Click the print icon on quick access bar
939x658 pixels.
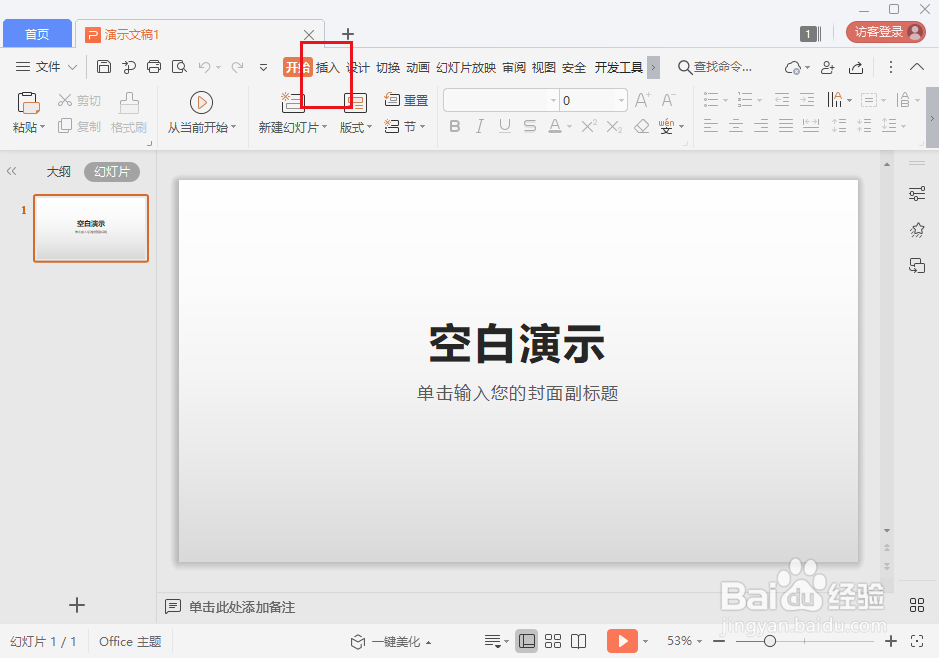(x=154, y=65)
